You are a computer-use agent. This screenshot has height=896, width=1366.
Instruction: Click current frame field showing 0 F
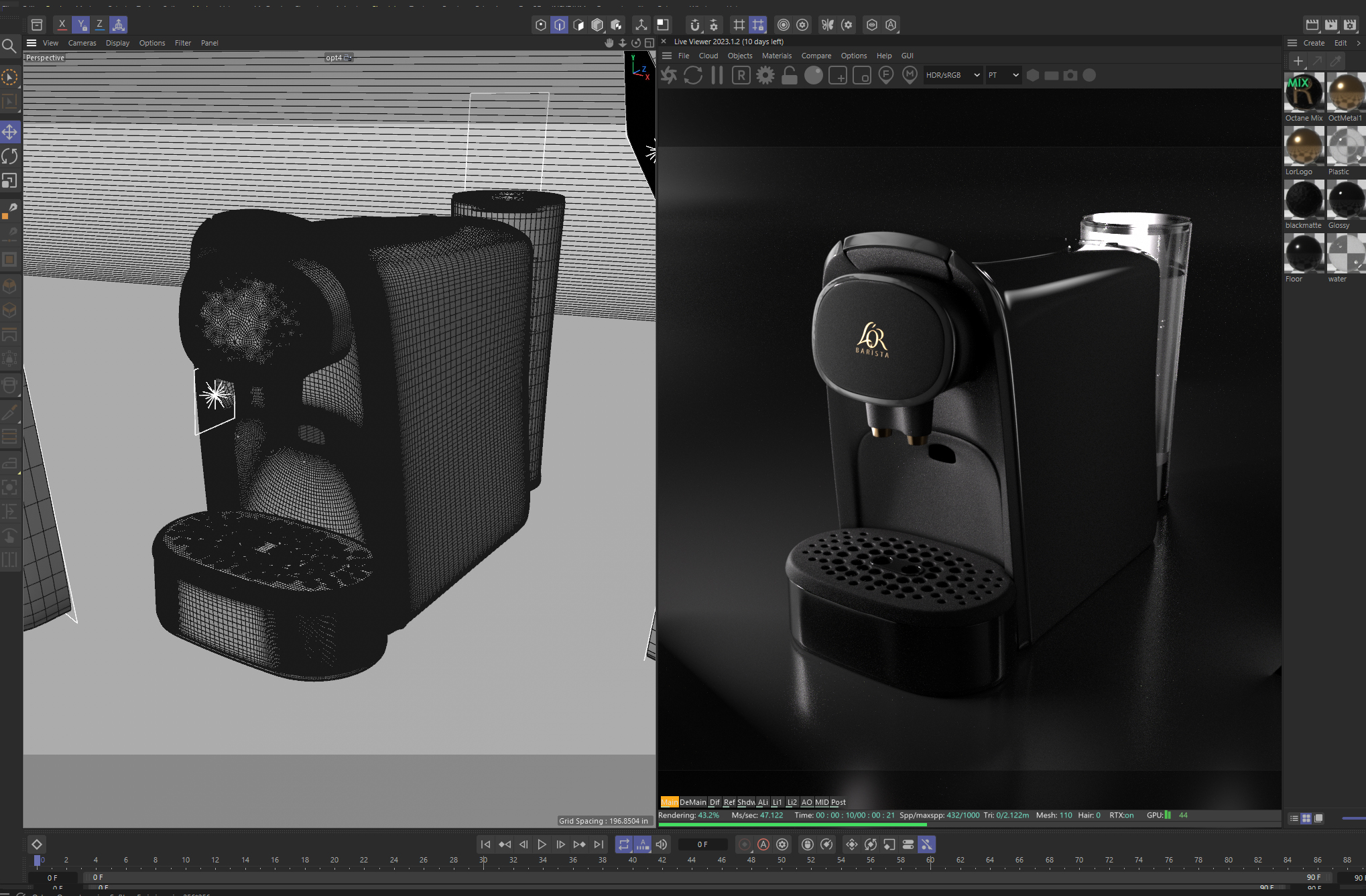702,844
